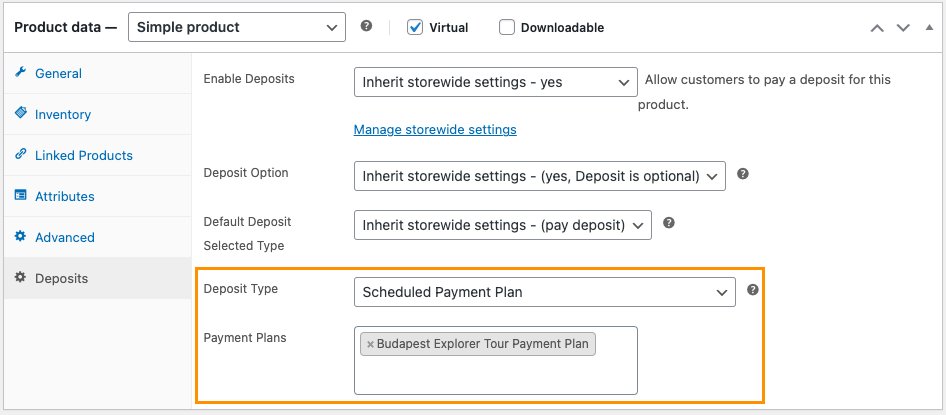Show help tip for Default Deposit Selected Type
The image size is (946, 415).
click(x=668, y=223)
